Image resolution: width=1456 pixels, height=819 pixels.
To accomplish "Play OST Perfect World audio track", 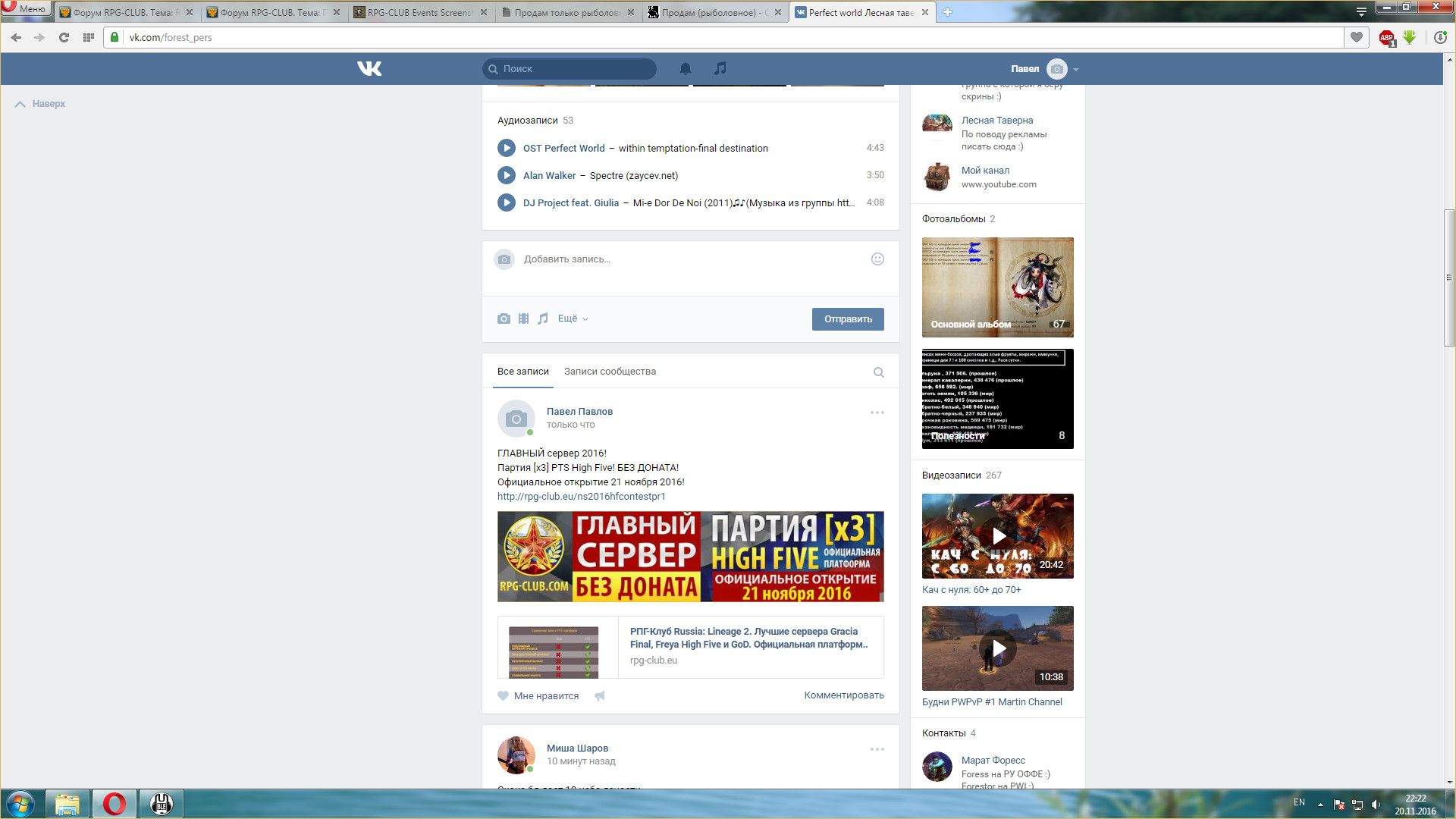I will pos(507,149).
